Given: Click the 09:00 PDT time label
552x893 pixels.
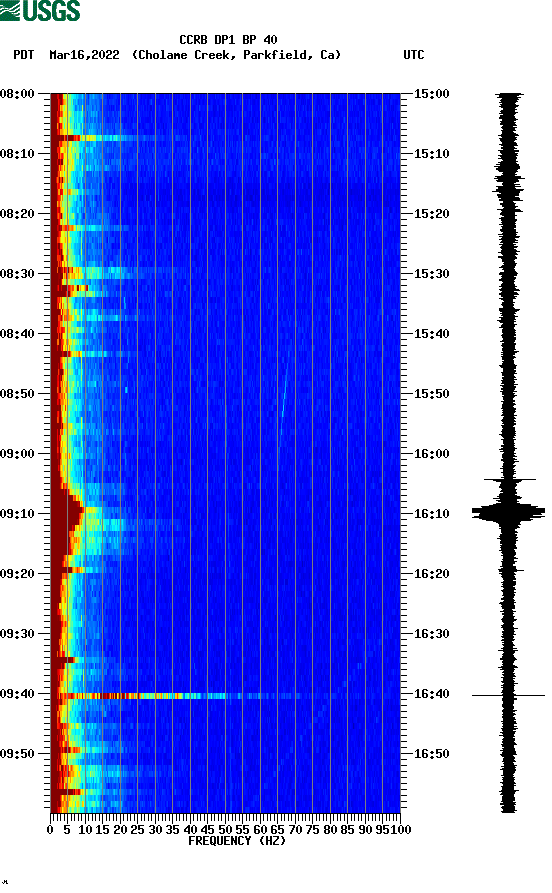Looking at the screenshot, I should [x=17, y=454].
